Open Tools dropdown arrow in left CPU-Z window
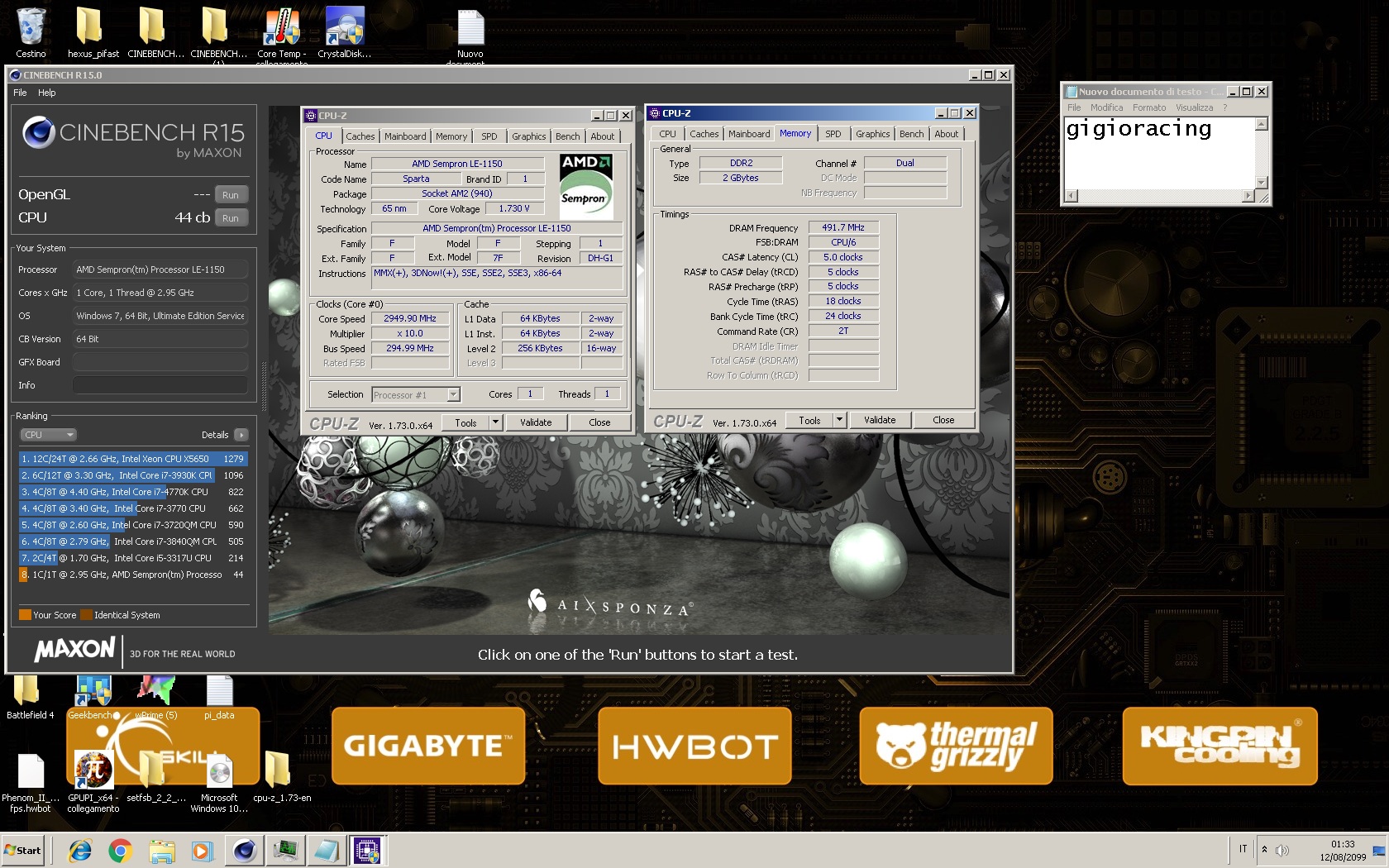1389x868 pixels. click(x=496, y=422)
